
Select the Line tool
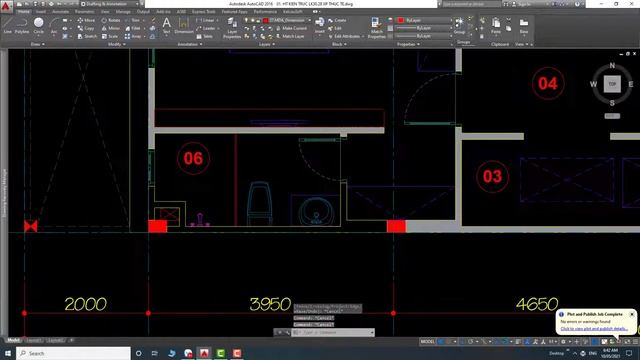[7, 25]
